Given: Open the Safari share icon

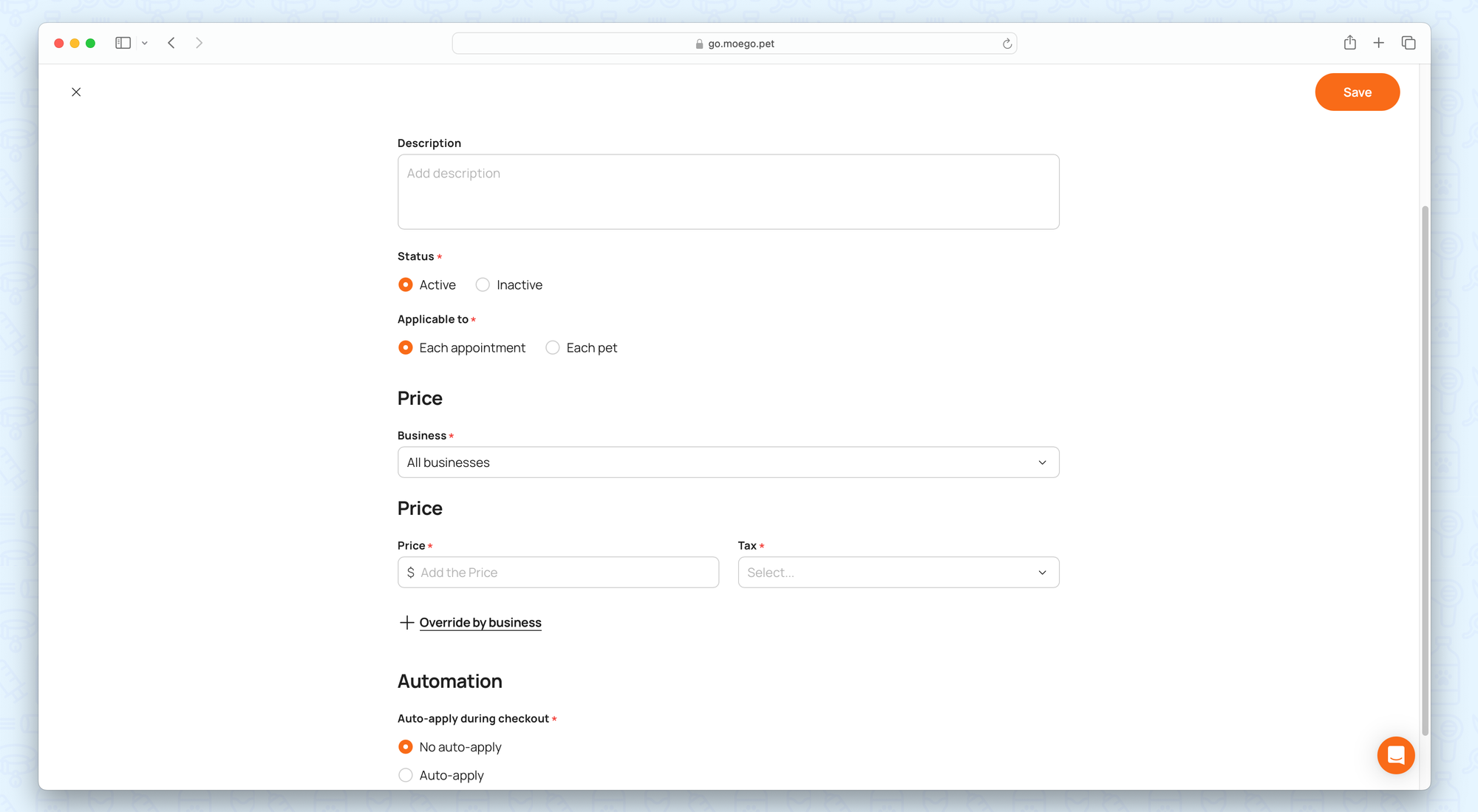Looking at the screenshot, I should click(x=1349, y=43).
